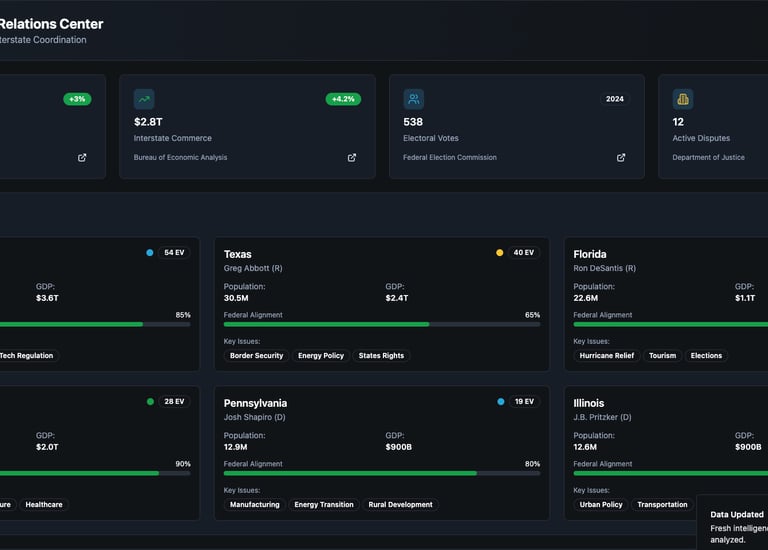Click Bureau of Economic Analysis source text
The height and width of the screenshot is (550, 768).
(x=180, y=157)
